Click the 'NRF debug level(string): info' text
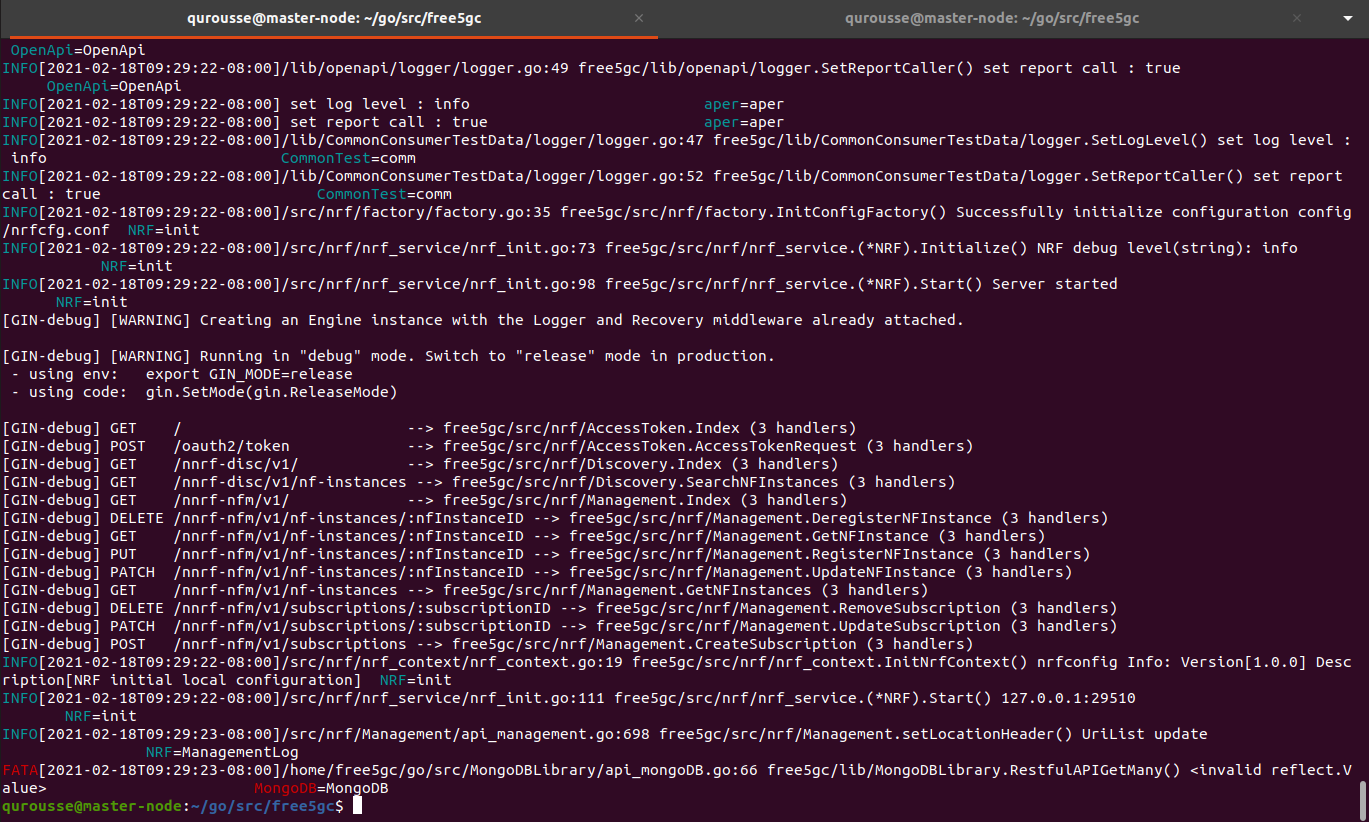This screenshot has width=1369, height=822. pyautogui.click(x=1167, y=248)
